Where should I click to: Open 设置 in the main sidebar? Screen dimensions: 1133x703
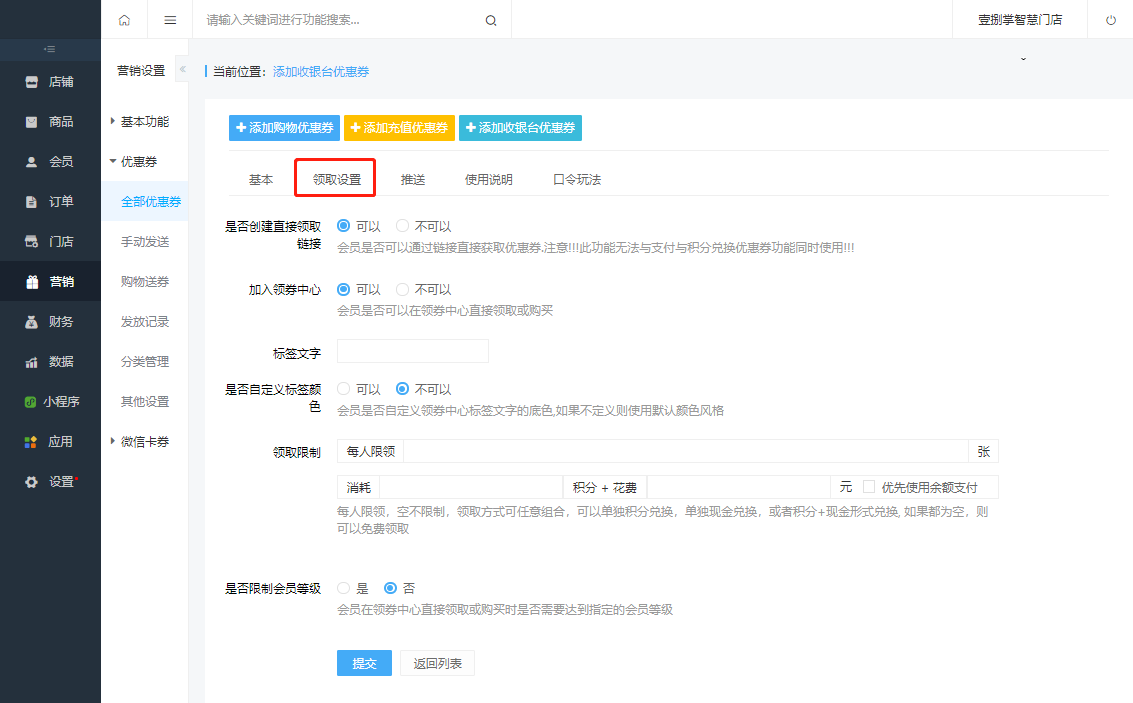tap(50, 481)
